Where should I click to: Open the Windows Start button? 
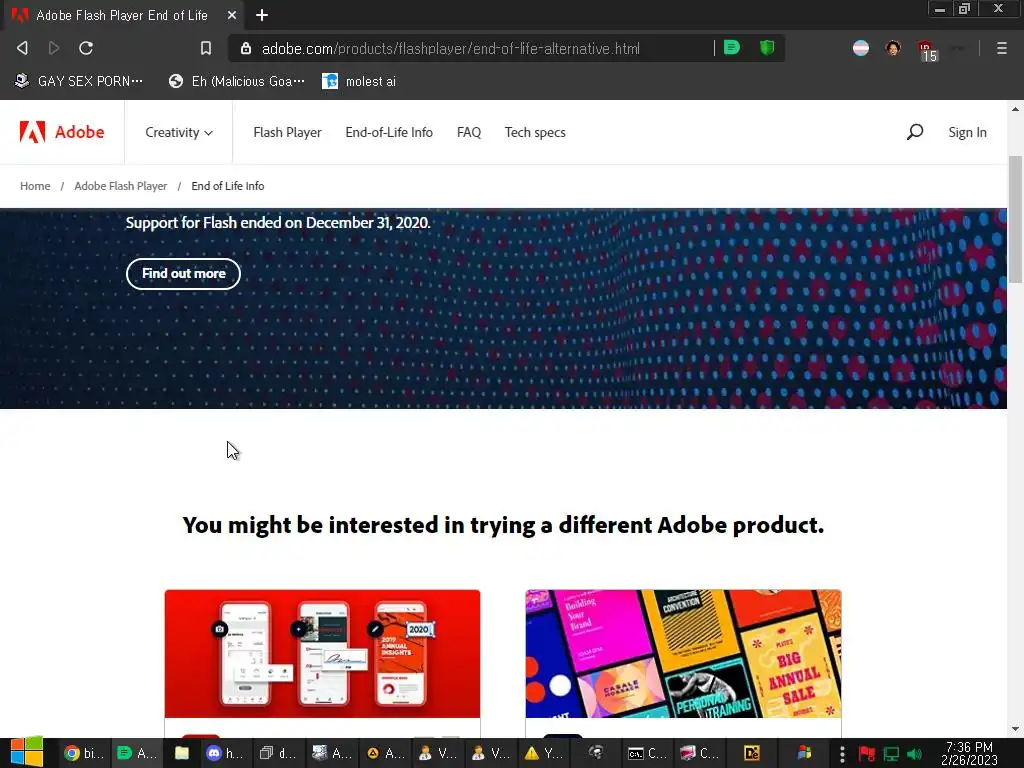(26, 752)
